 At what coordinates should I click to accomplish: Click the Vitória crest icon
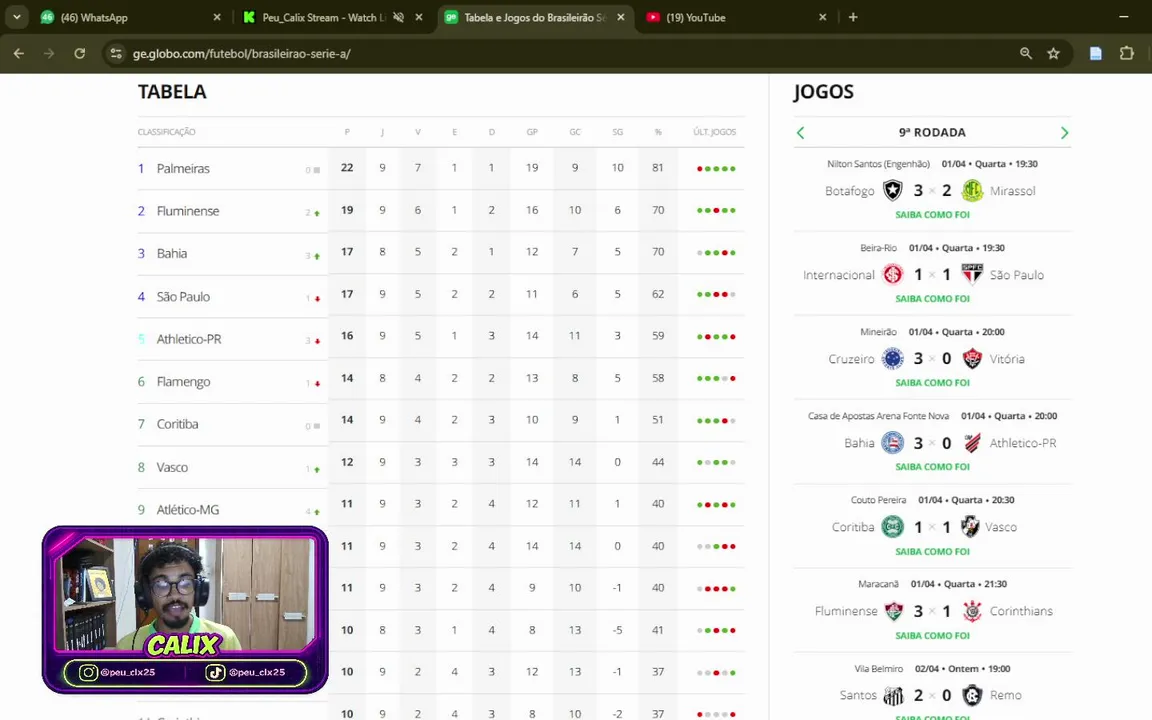coord(972,359)
